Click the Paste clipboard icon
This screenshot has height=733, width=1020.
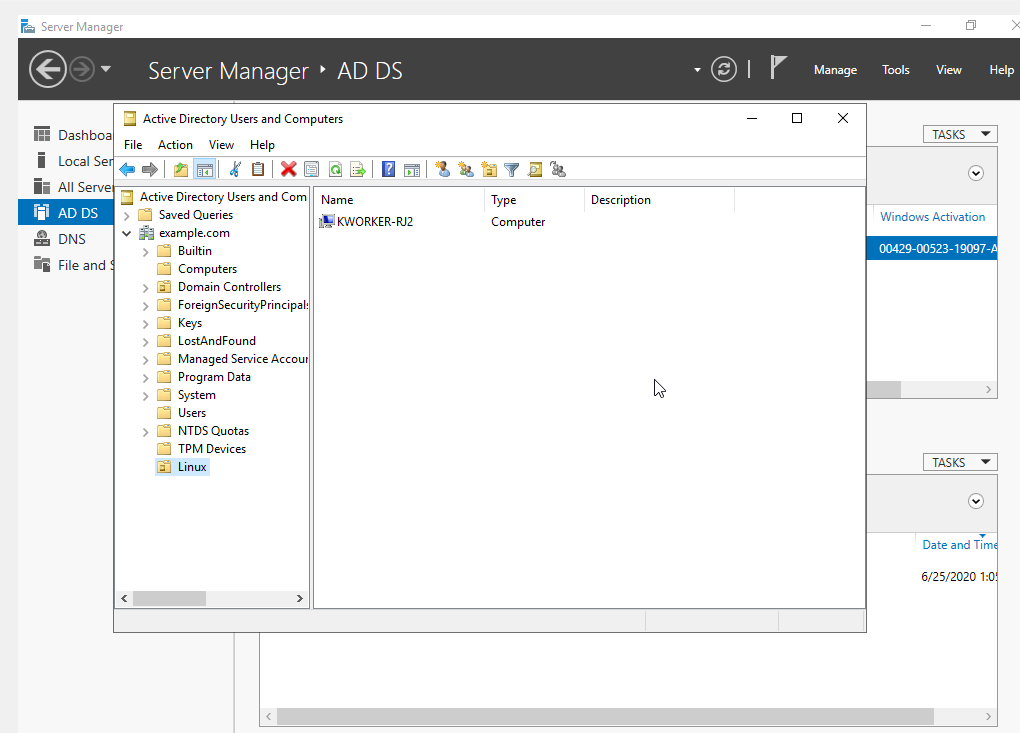(258, 169)
